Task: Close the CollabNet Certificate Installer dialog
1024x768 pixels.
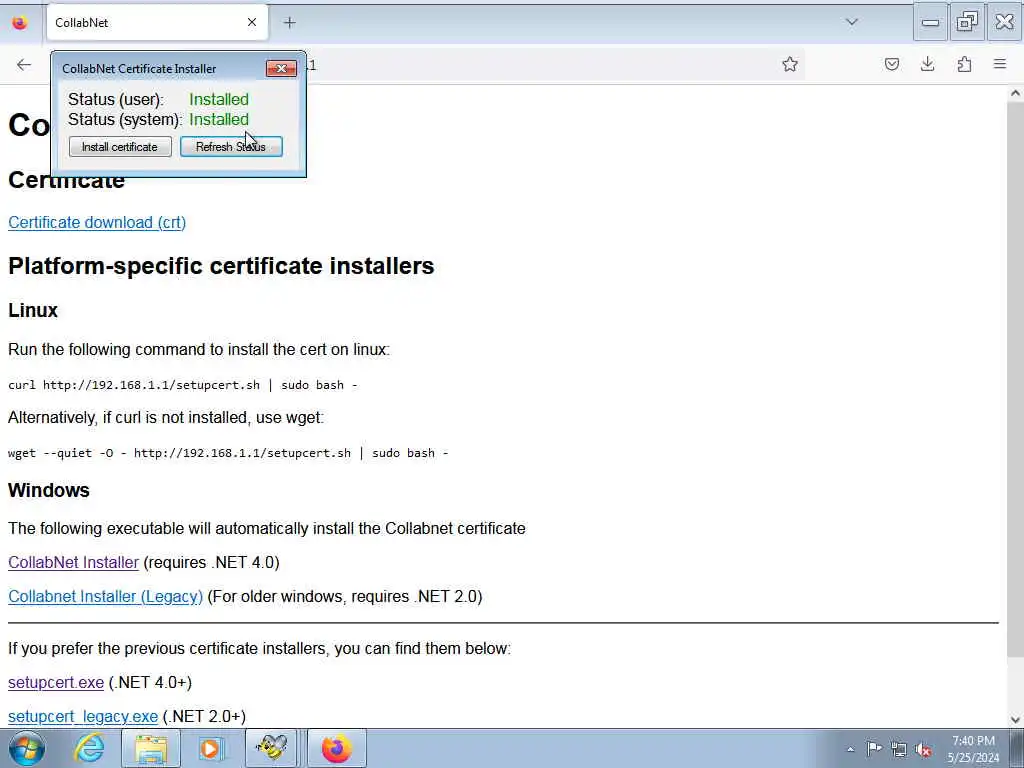Action: pos(281,69)
